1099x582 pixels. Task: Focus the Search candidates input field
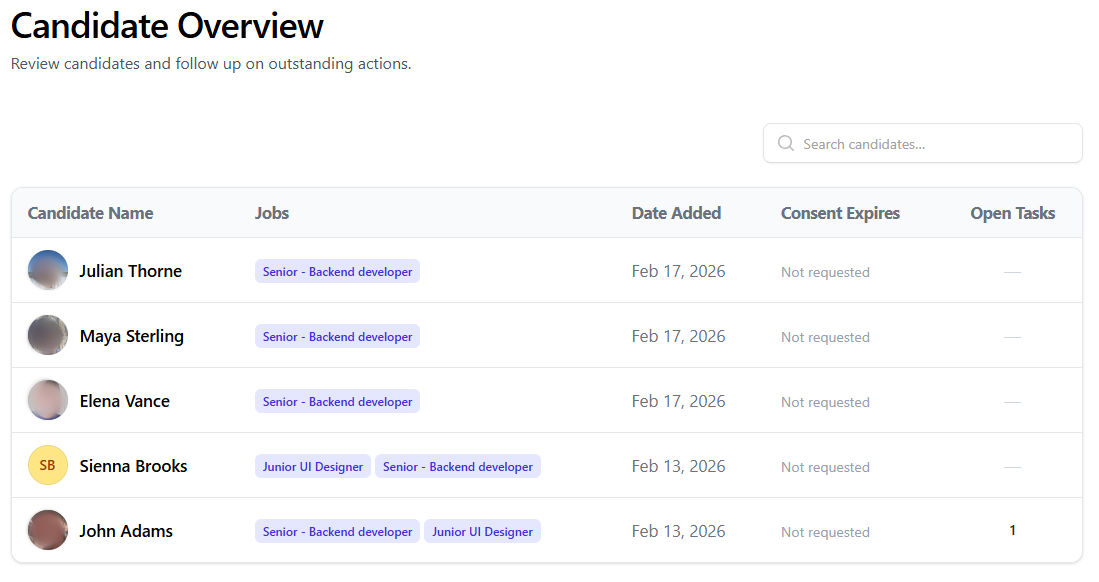[x=922, y=143]
